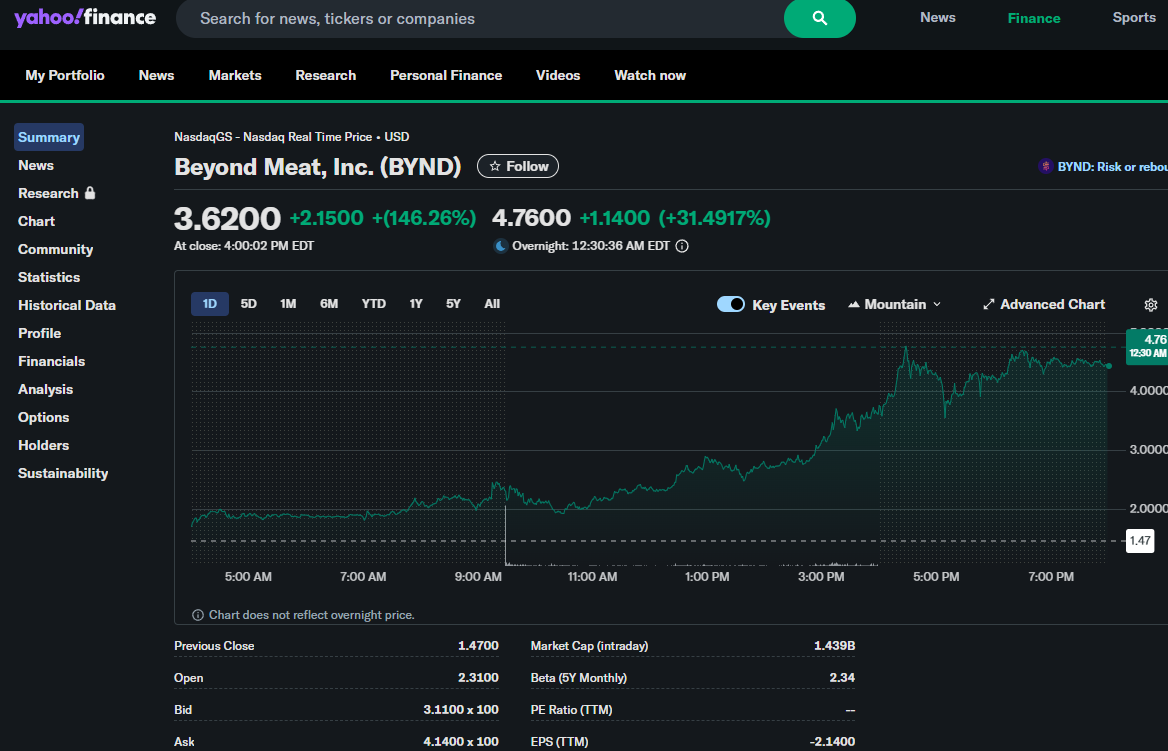Click the Market Cap value 1.439B
Viewport: 1168px width, 751px height.
pyautogui.click(x=834, y=646)
